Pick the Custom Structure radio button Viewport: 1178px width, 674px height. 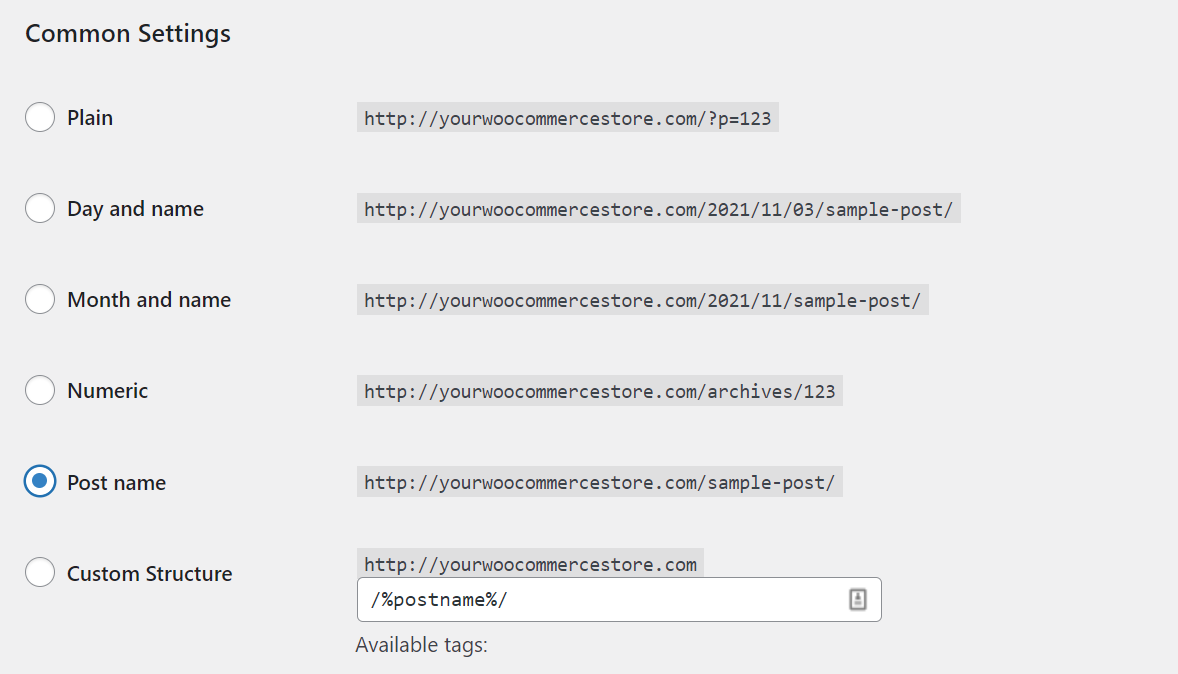click(x=40, y=573)
